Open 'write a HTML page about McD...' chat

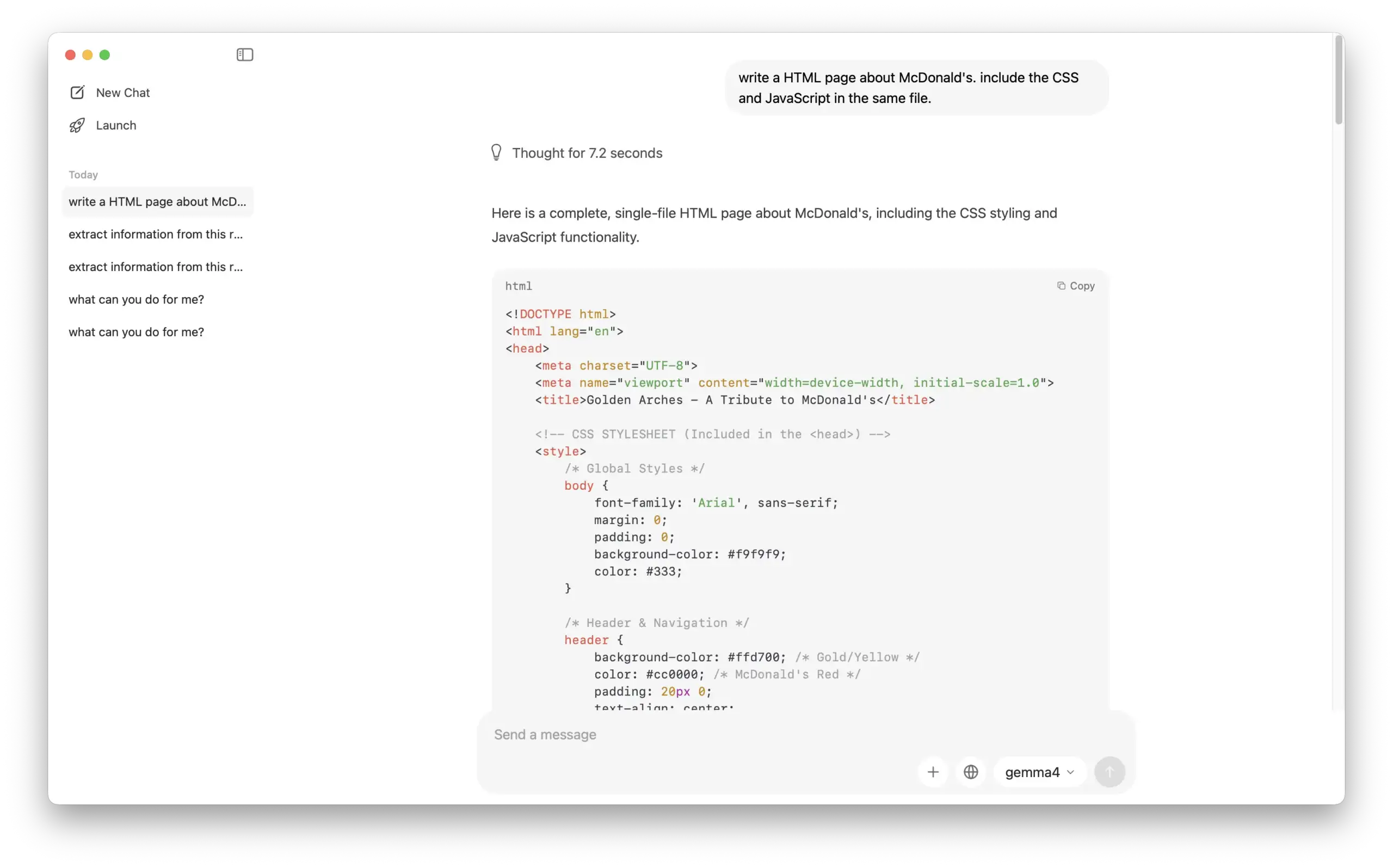(x=157, y=201)
